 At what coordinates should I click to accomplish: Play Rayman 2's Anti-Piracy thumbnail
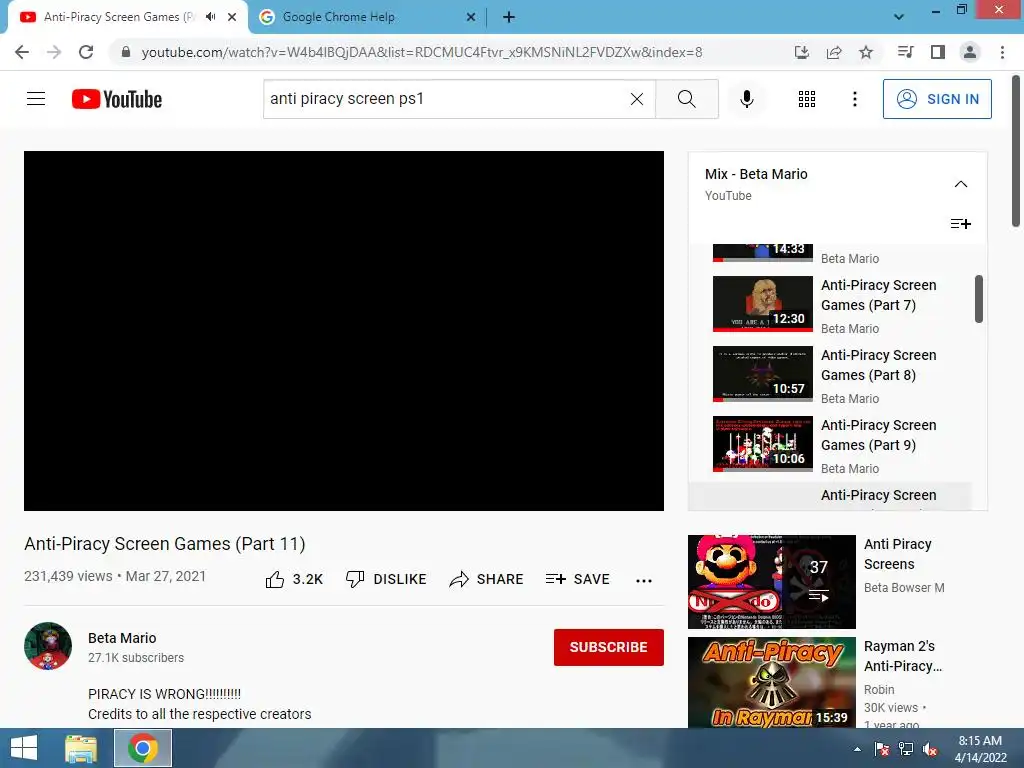[x=771, y=682]
